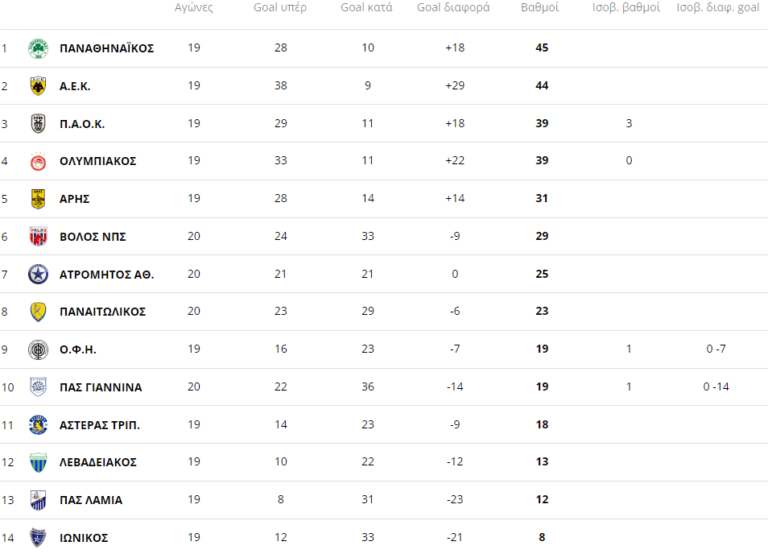Click the ΙΩΝΙΚΟΣ club crest

click(x=38, y=538)
